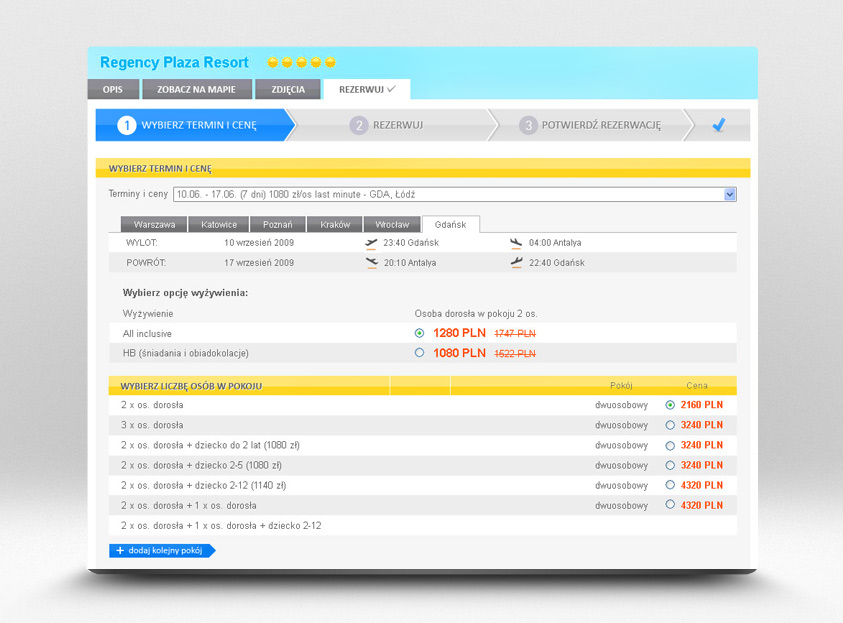Click the takeoff plane icon beside 23:40 Gdańsk
Image resolution: width=843 pixels, height=623 pixels.
tap(371, 243)
